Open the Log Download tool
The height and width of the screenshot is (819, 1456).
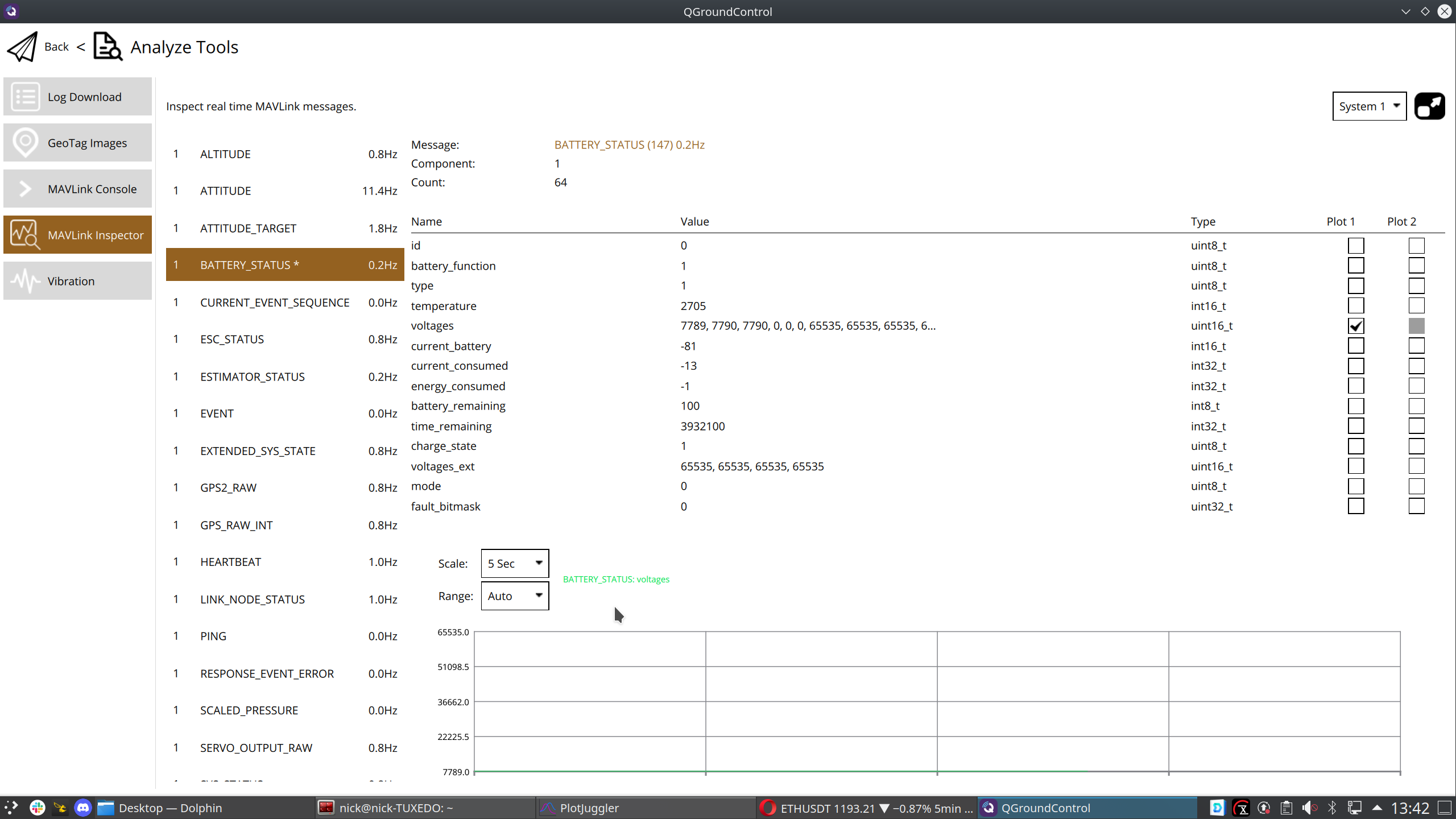(x=77, y=96)
